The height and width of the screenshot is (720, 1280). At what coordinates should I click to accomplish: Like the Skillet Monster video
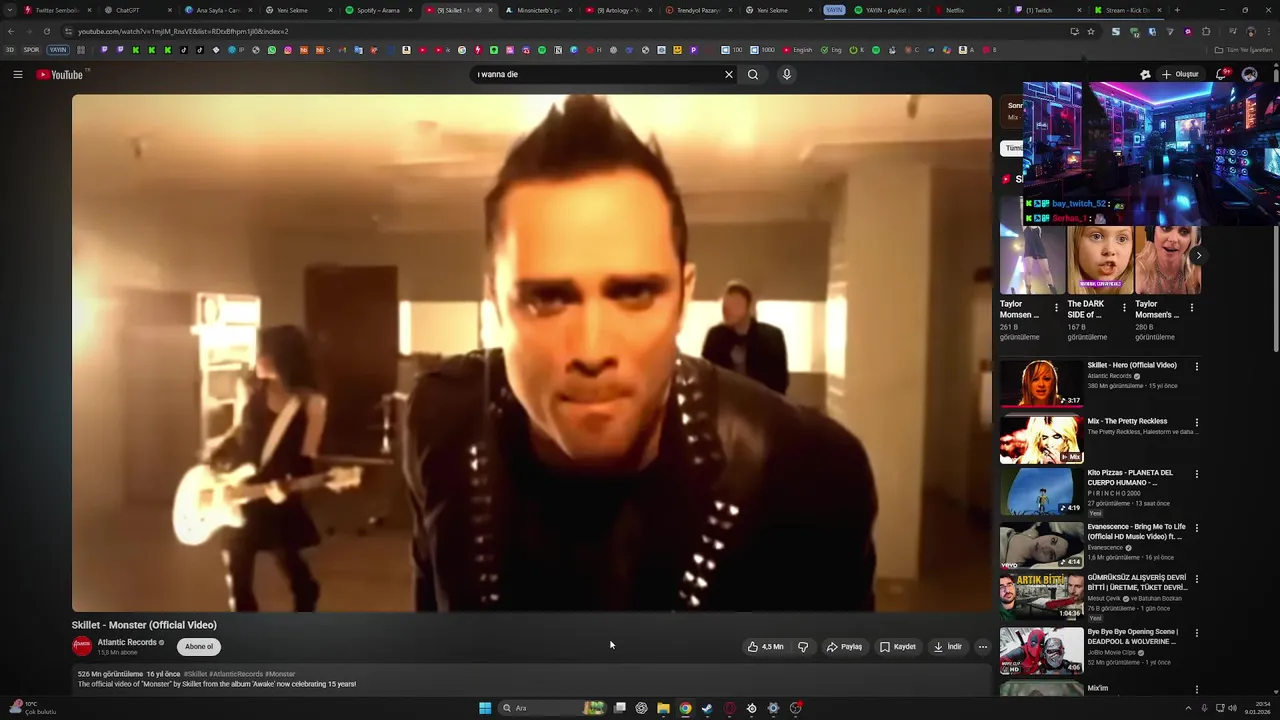coord(765,647)
